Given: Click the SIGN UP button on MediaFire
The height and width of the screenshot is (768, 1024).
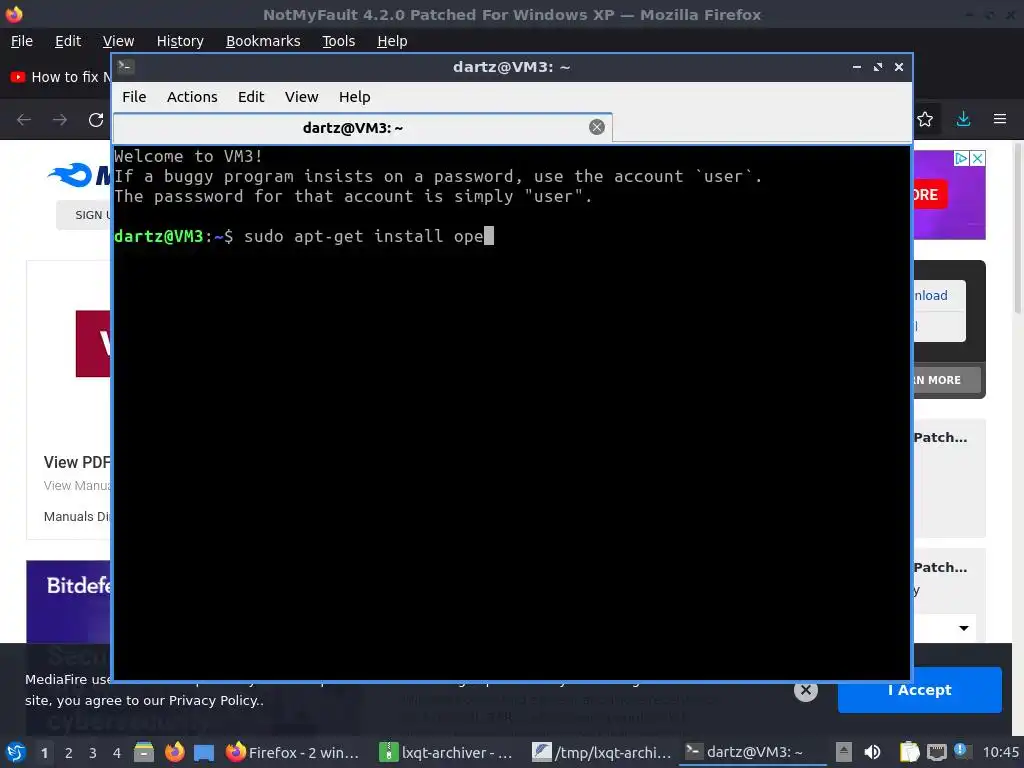Looking at the screenshot, I should (84, 215).
